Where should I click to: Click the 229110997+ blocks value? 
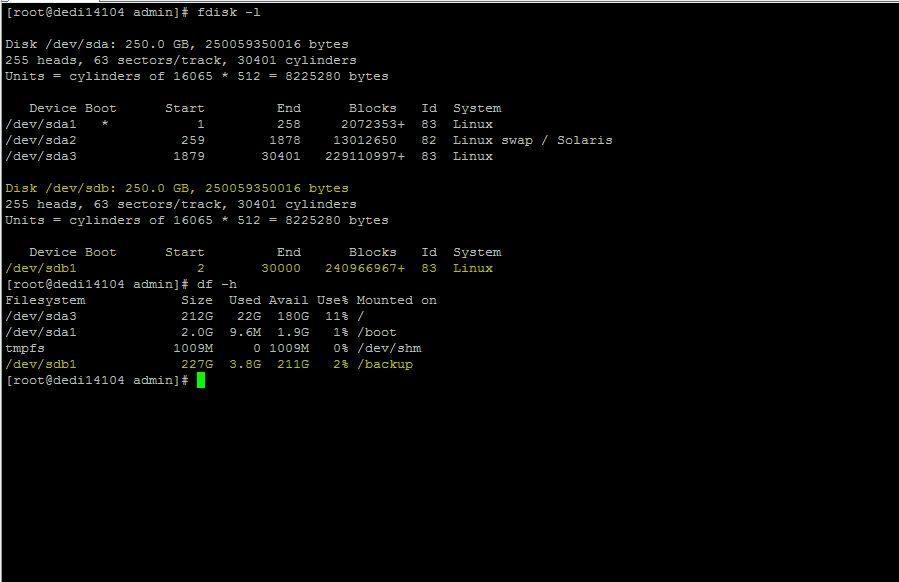(361, 156)
